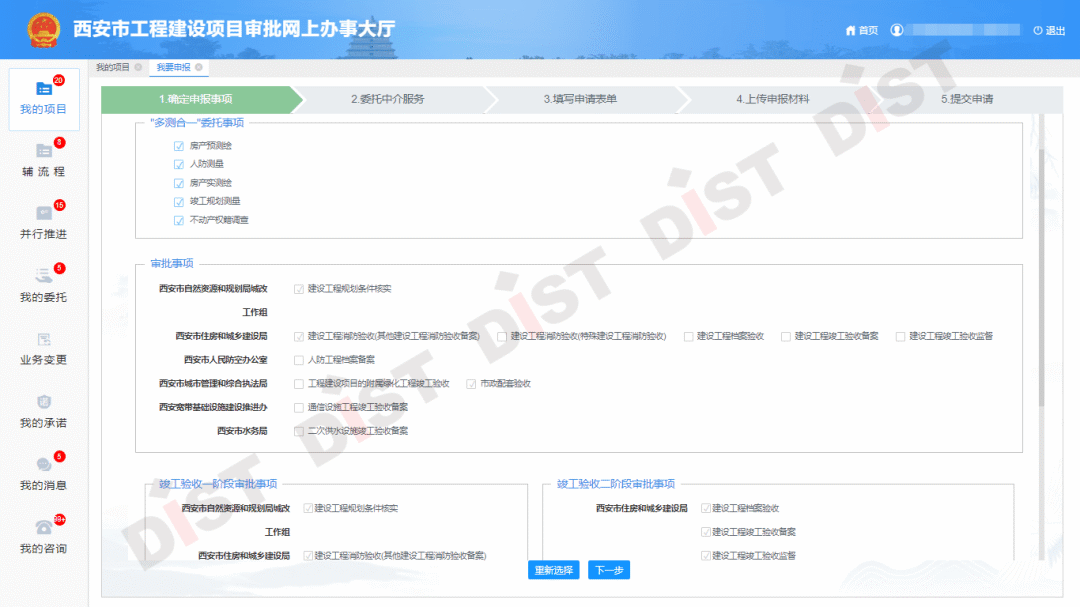Uncheck the 房产预测绘 checkbox
The height and width of the screenshot is (607, 1080).
tap(179, 146)
